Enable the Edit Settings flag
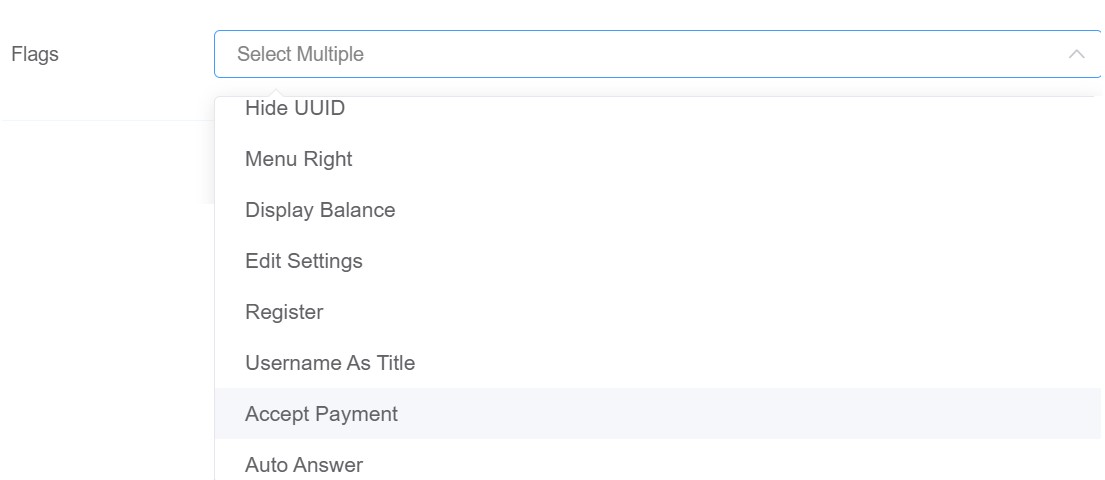This screenshot has width=1105, height=480. click(304, 261)
